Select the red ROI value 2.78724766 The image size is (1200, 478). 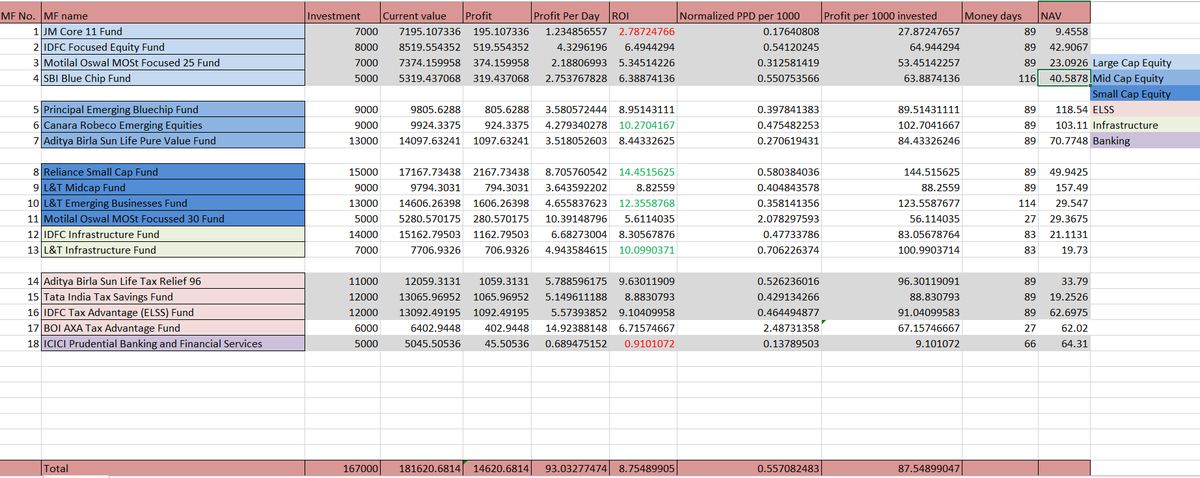642,32
